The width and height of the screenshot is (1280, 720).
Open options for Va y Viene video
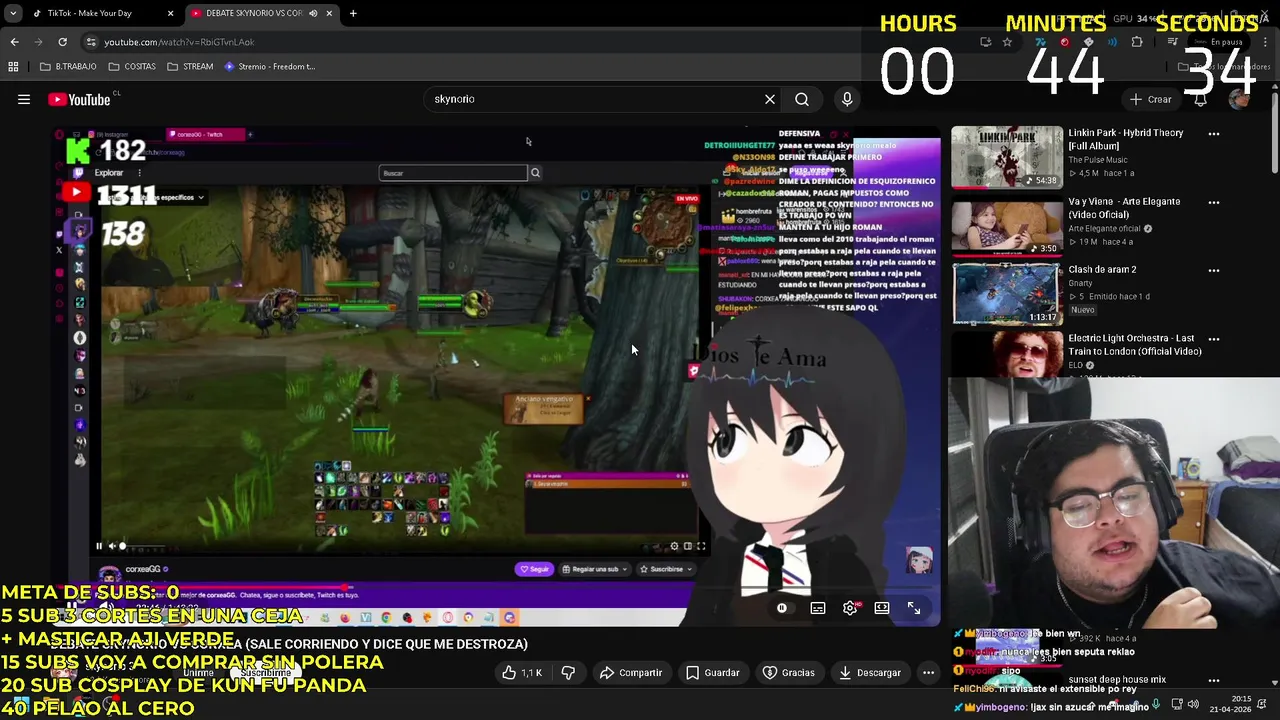[x=1214, y=202]
